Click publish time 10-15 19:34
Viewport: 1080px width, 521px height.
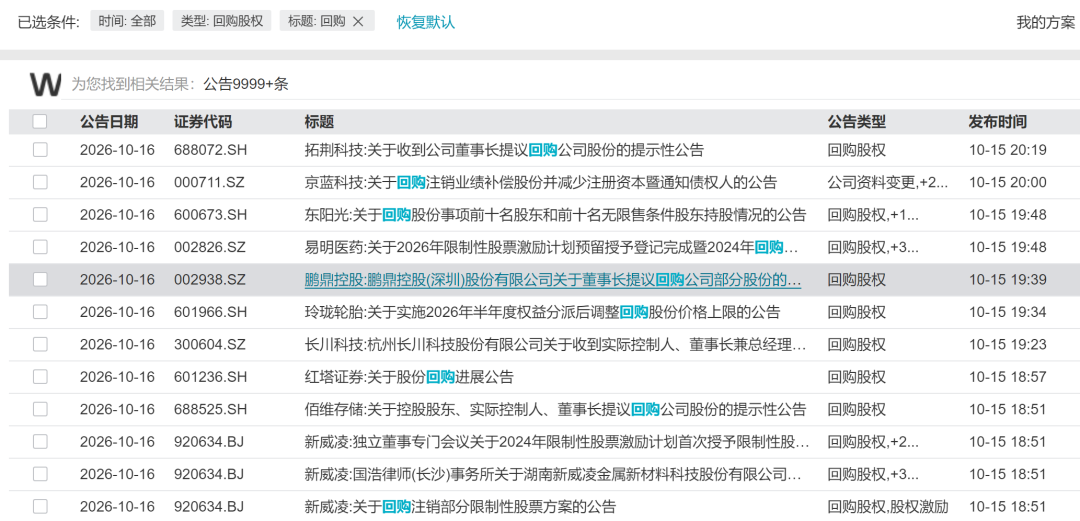pos(1008,312)
